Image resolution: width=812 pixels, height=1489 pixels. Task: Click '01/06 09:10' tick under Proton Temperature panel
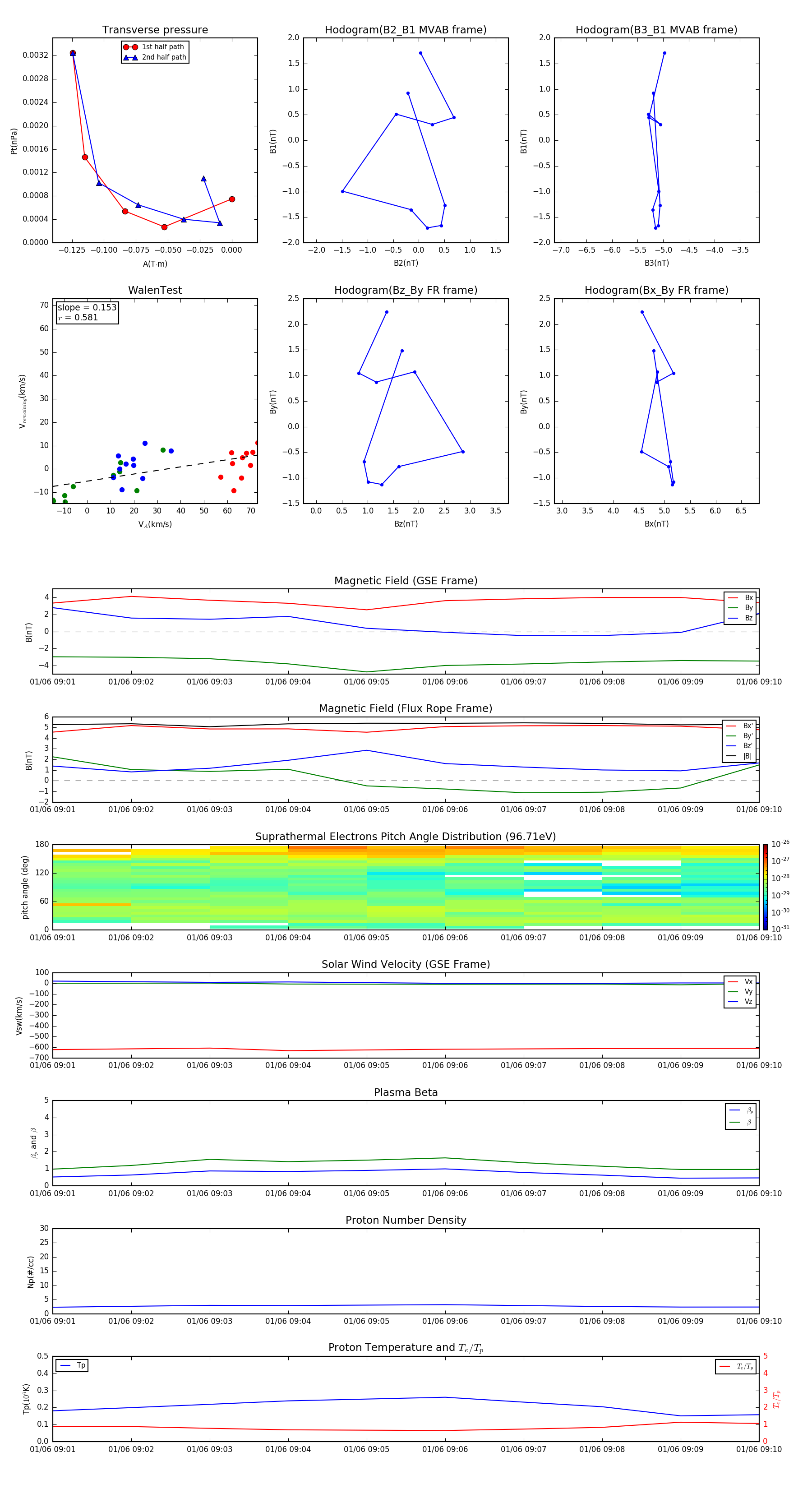click(759, 1449)
